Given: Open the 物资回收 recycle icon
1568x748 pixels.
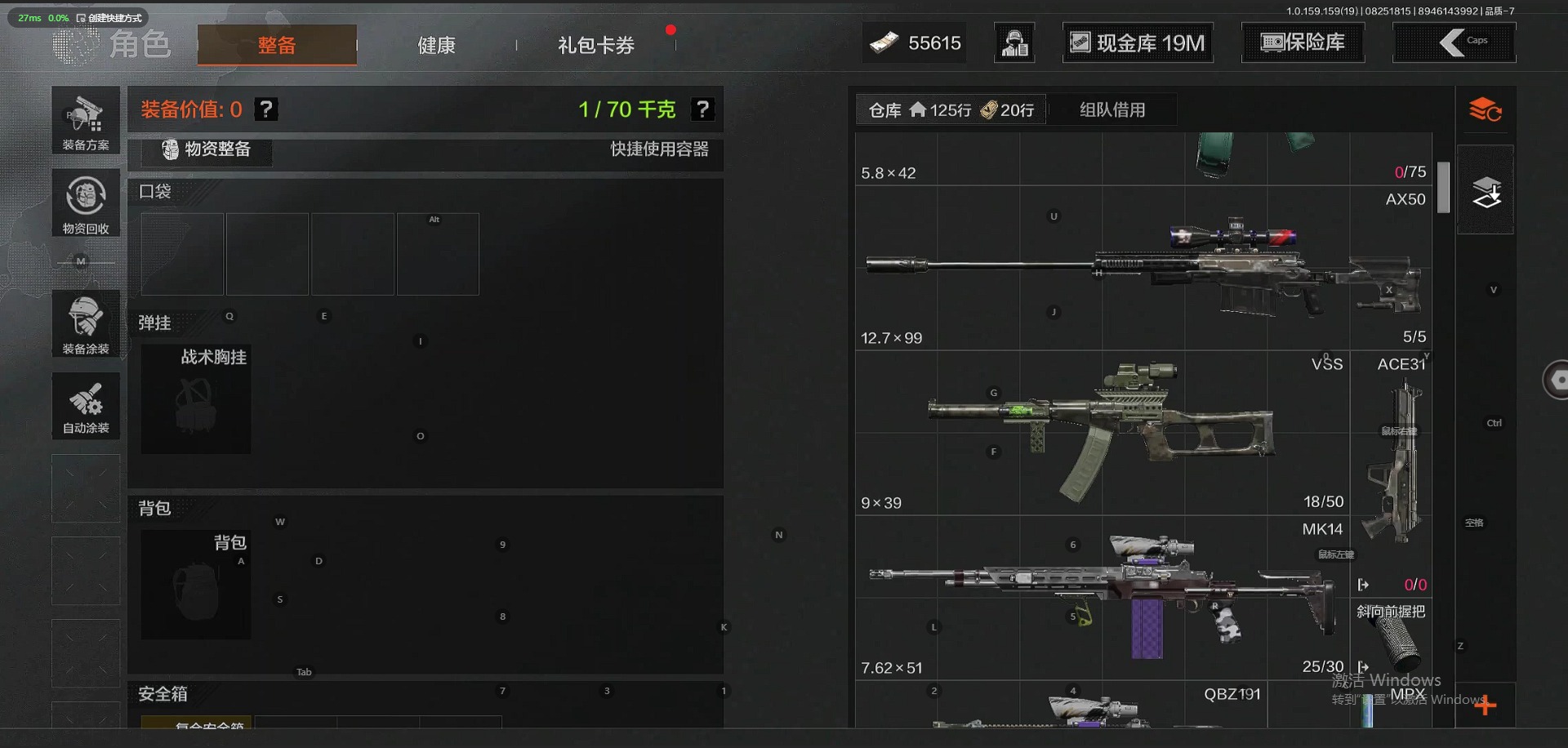Looking at the screenshot, I should [x=86, y=203].
